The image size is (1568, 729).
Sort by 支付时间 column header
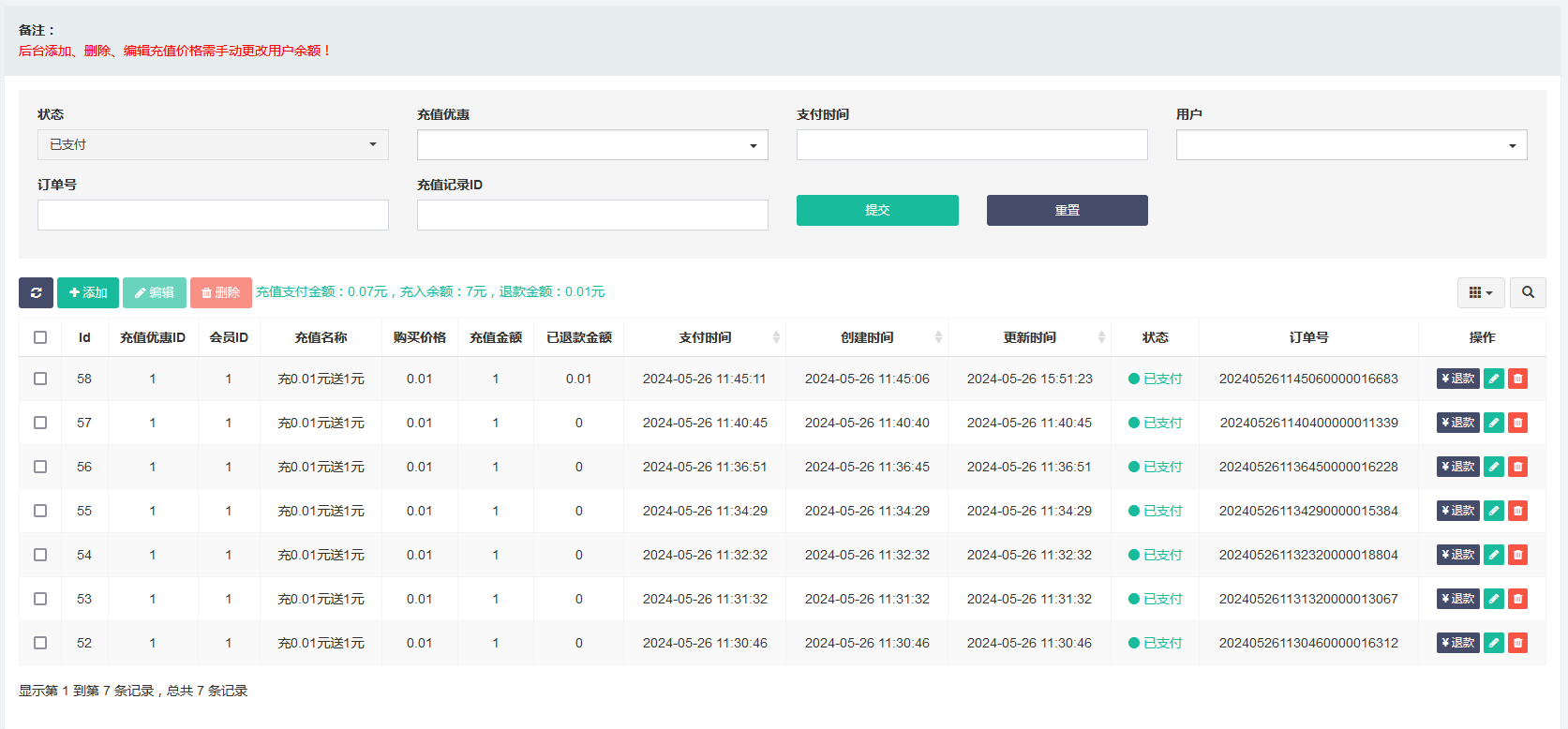click(705, 337)
